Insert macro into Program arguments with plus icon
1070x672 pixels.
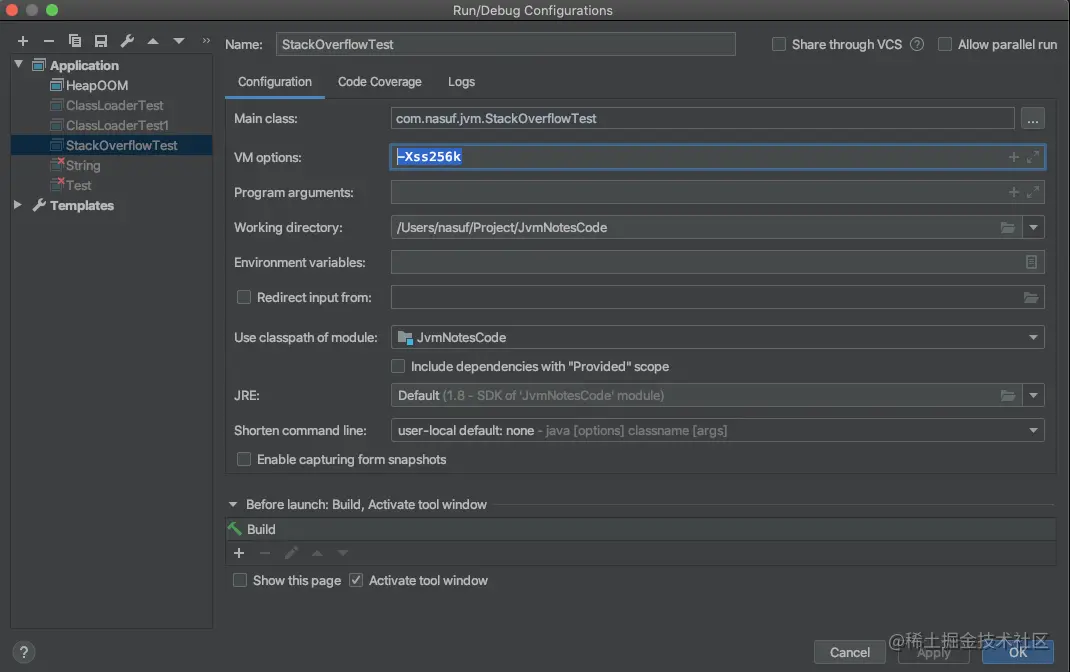click(1013, 192)
